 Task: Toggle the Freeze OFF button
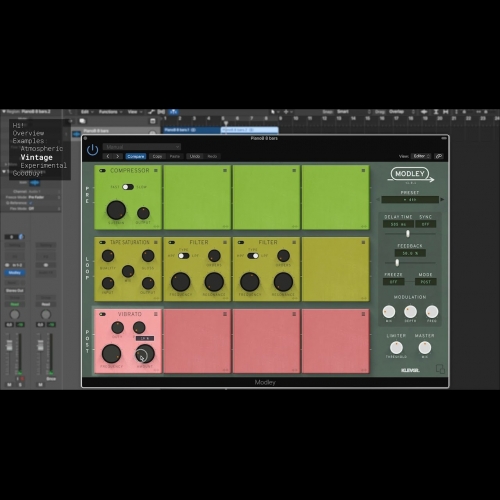click(x=394, y=282)
